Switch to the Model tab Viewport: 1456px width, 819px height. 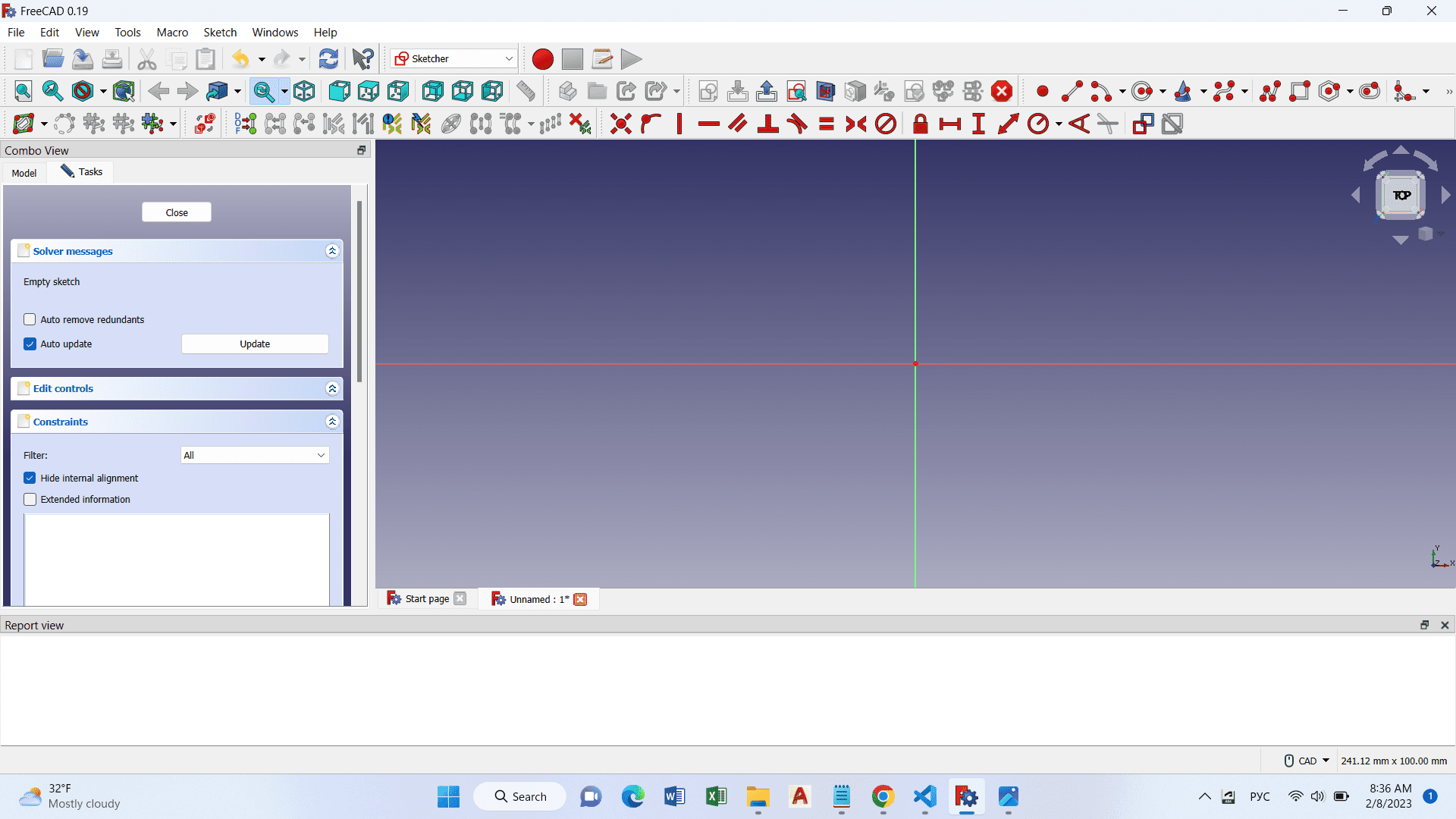click(x=24, y=173)
